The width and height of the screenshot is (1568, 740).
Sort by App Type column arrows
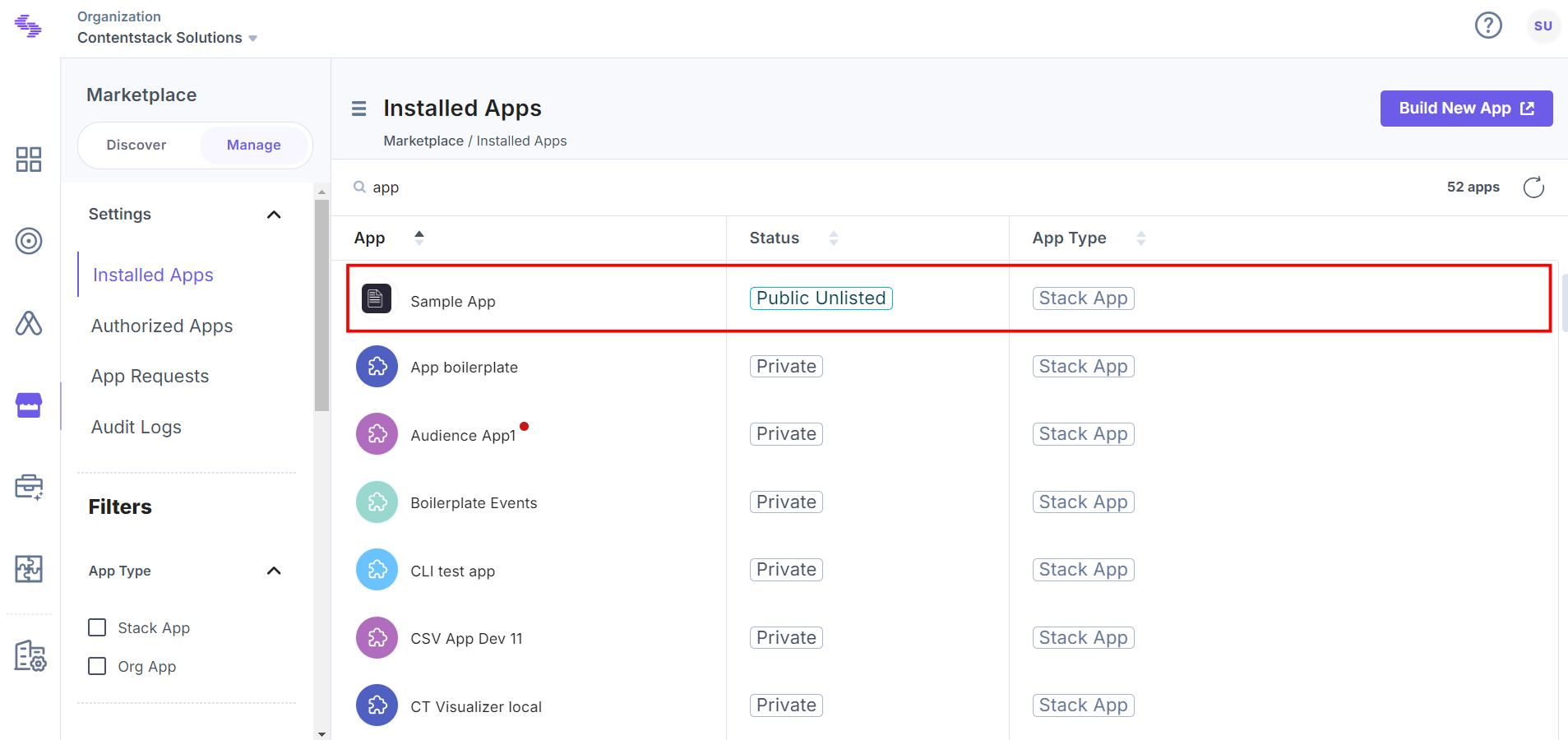[1141, 238]
